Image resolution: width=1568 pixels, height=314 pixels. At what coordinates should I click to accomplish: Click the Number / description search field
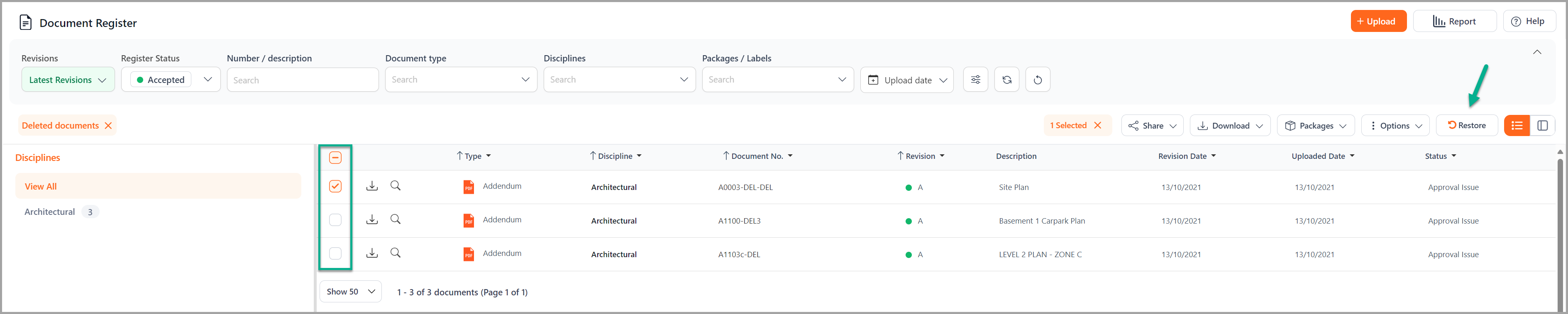(303, 80)
